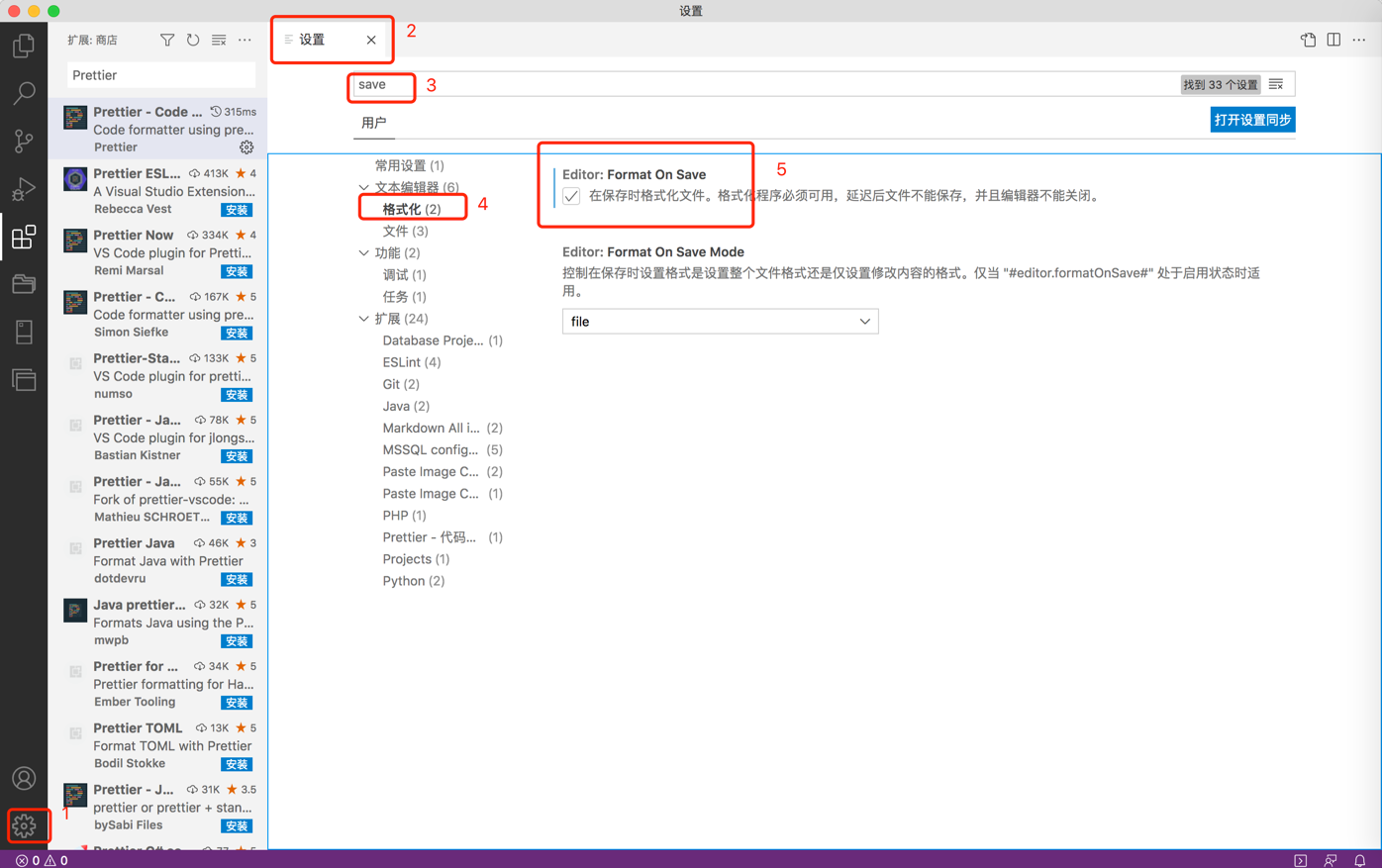Select Markdown All i... in settings tree

coord(443,428)
